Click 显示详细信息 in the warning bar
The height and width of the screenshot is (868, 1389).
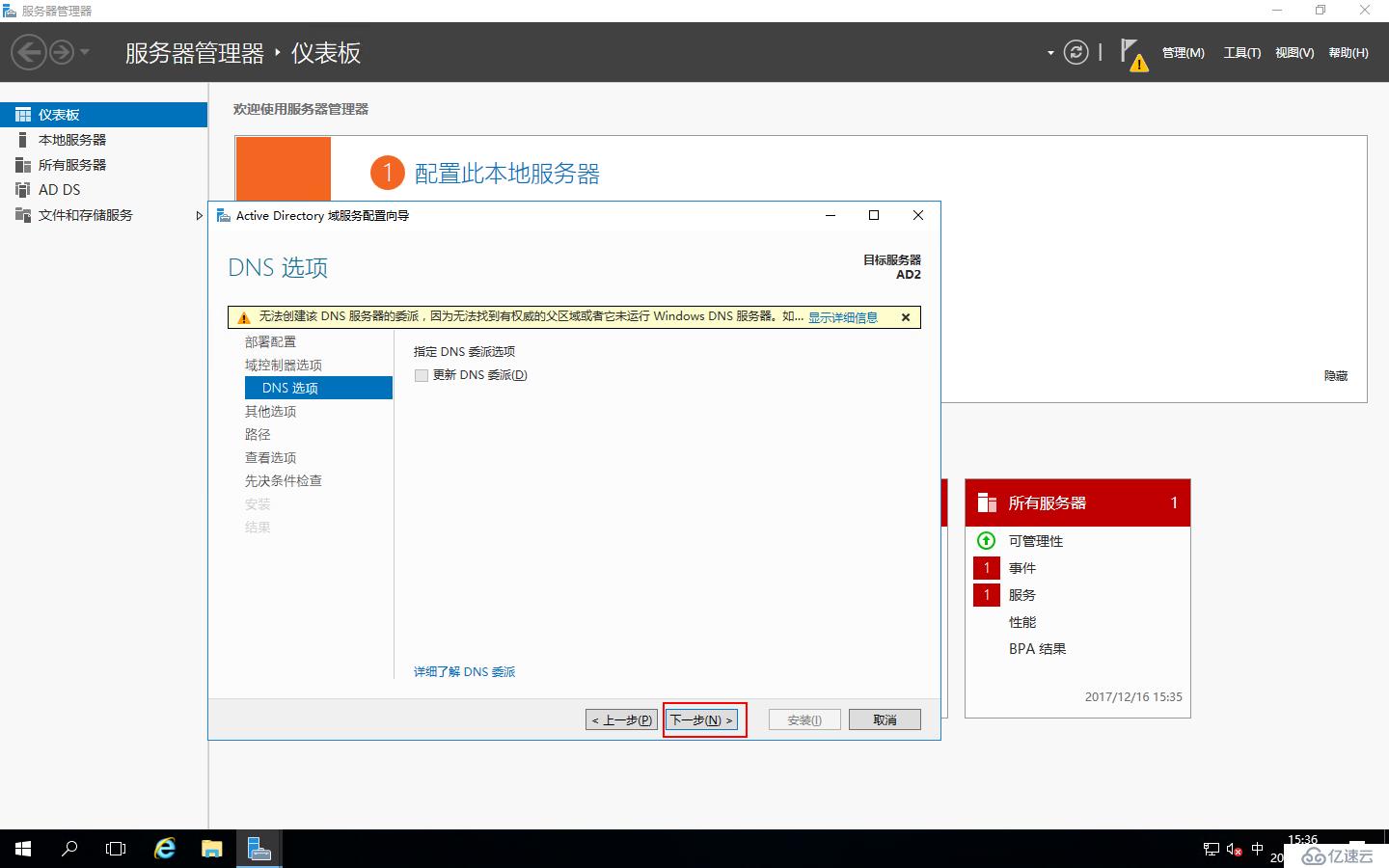843,317
